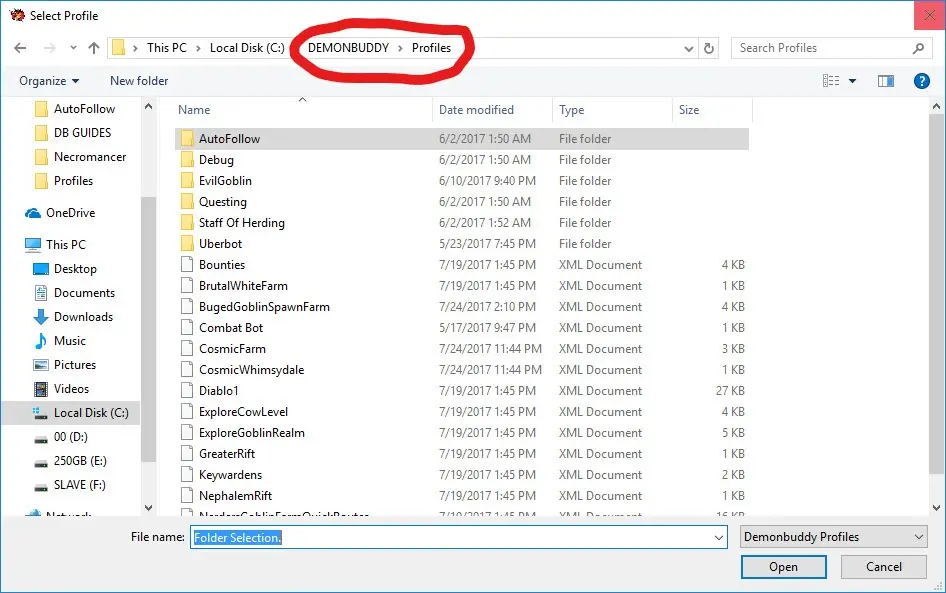Select the Keywardens file

click(462, 475)
